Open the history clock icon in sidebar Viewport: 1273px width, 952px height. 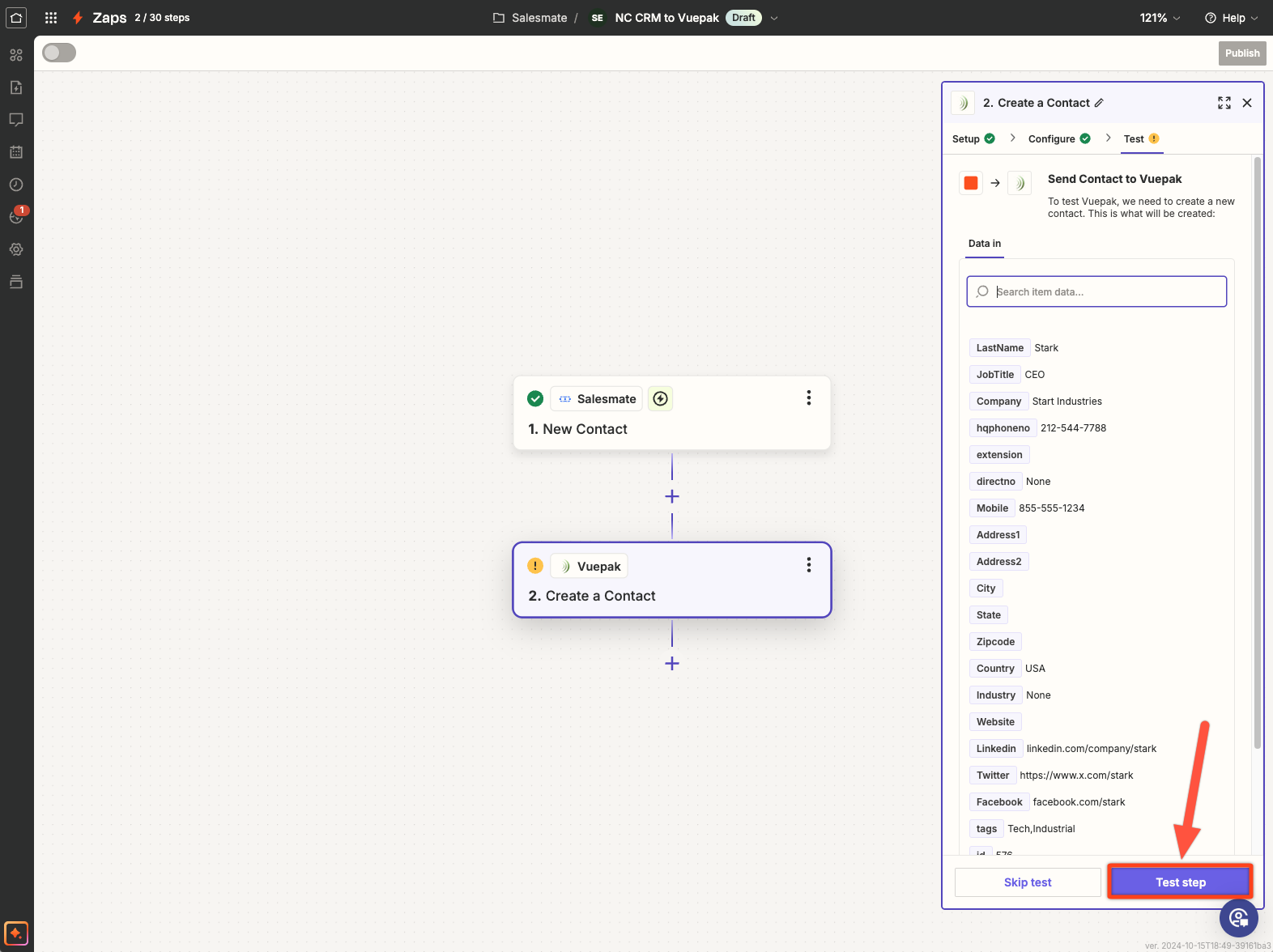(x=16, y=185)
